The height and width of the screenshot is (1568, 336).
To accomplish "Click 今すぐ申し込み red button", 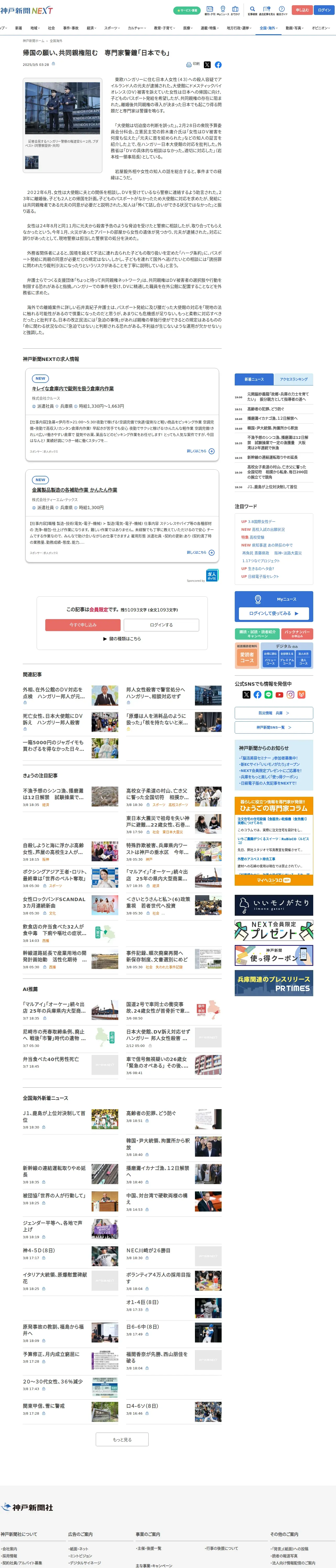I will [x=83, y=625].
